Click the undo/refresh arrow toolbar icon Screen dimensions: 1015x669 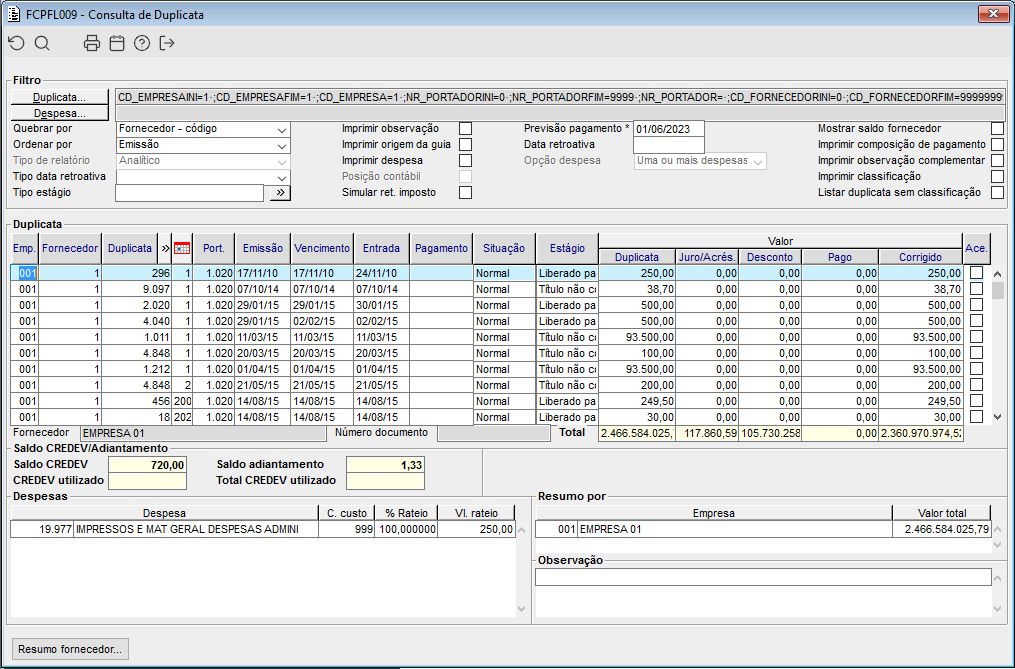pyautogui.click(x=16, y=43)
